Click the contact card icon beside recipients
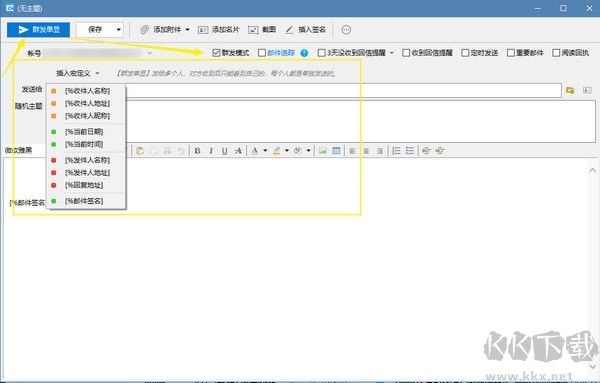Image resolution: width=600 pixels, height=383 pixels. [587, 90]
